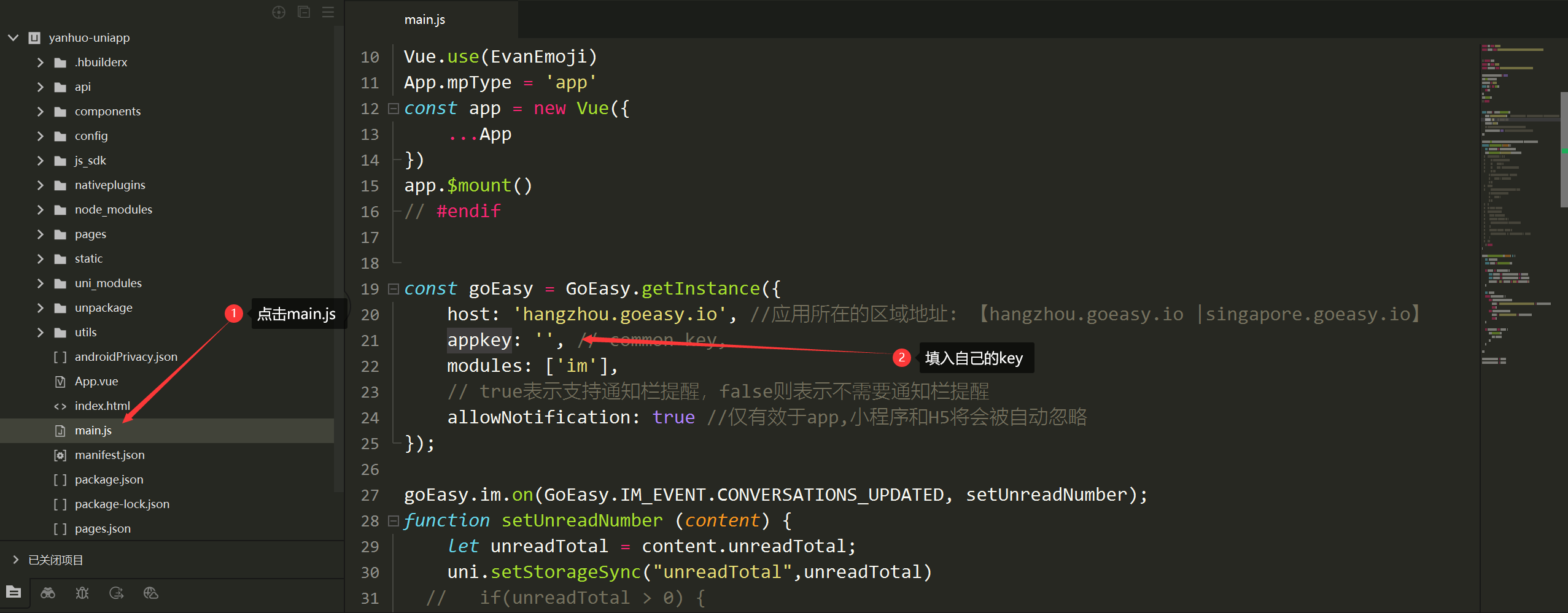Click the androidPrivacy.json bracket icon

tap(60, 357)
